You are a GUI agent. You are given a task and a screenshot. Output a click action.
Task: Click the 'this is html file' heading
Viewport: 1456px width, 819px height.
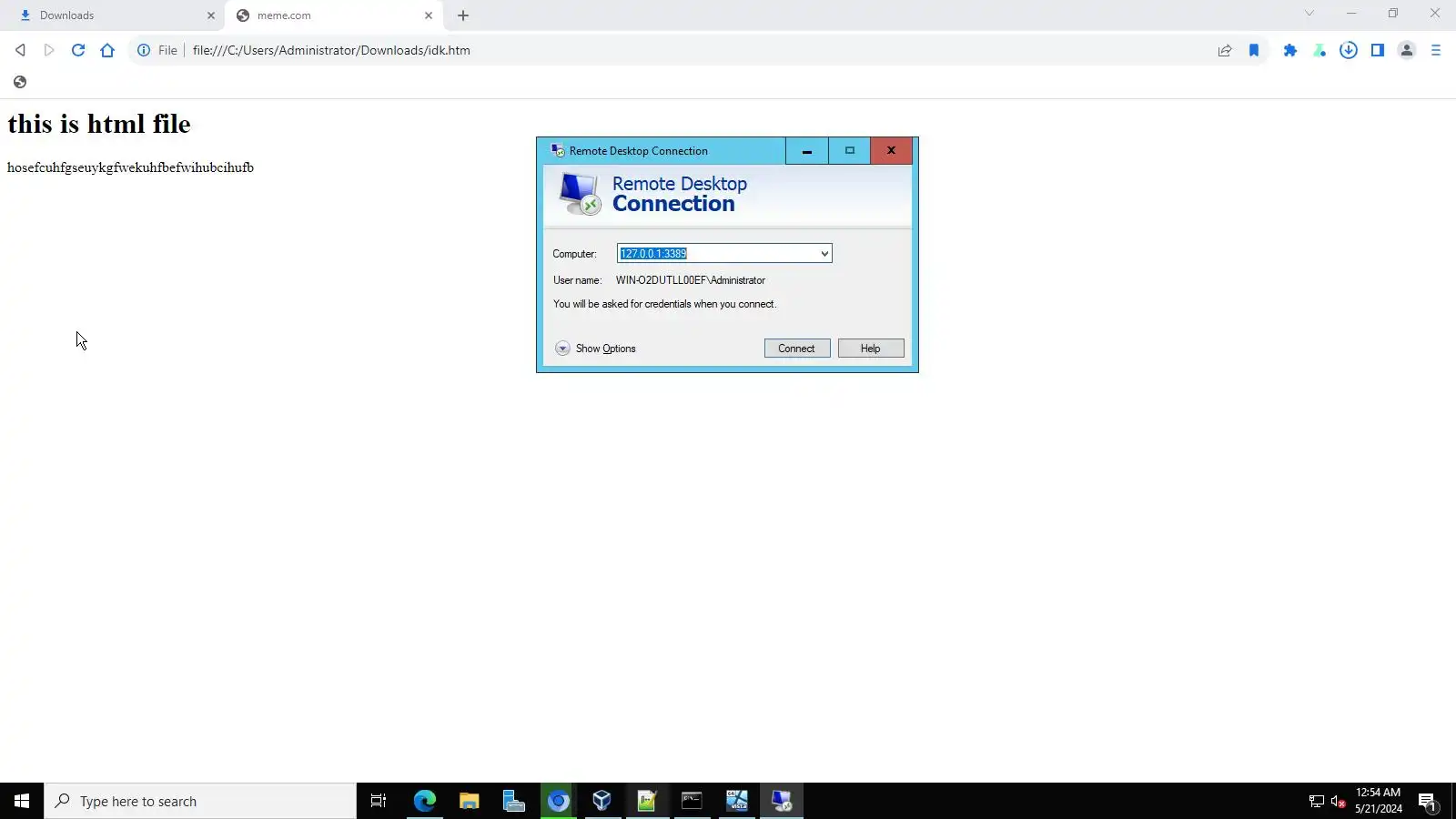click(x=99, y=124)
